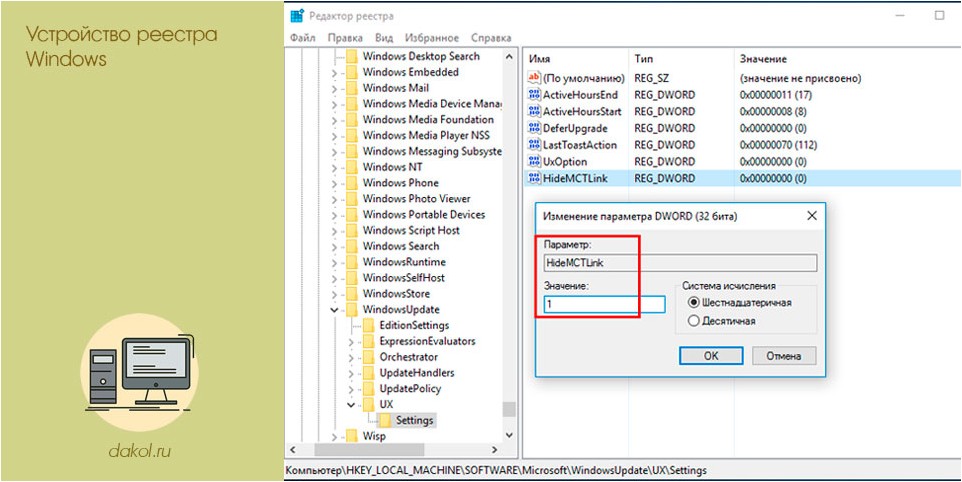Viewport: 962px width, 482px height.
Task: Click the ActiveHoursEnd DWORD icon
Action: (x=534, y=95)
